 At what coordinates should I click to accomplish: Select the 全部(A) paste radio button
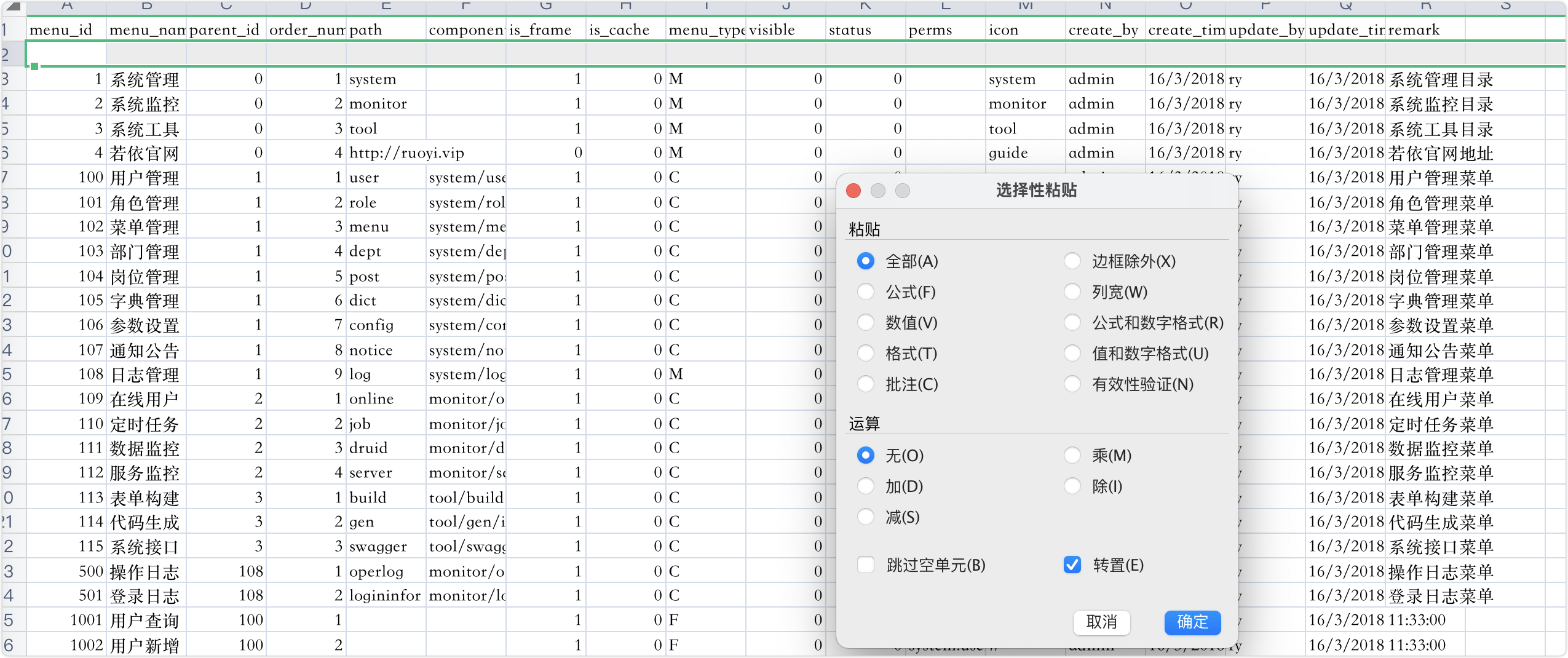(865, 261)
